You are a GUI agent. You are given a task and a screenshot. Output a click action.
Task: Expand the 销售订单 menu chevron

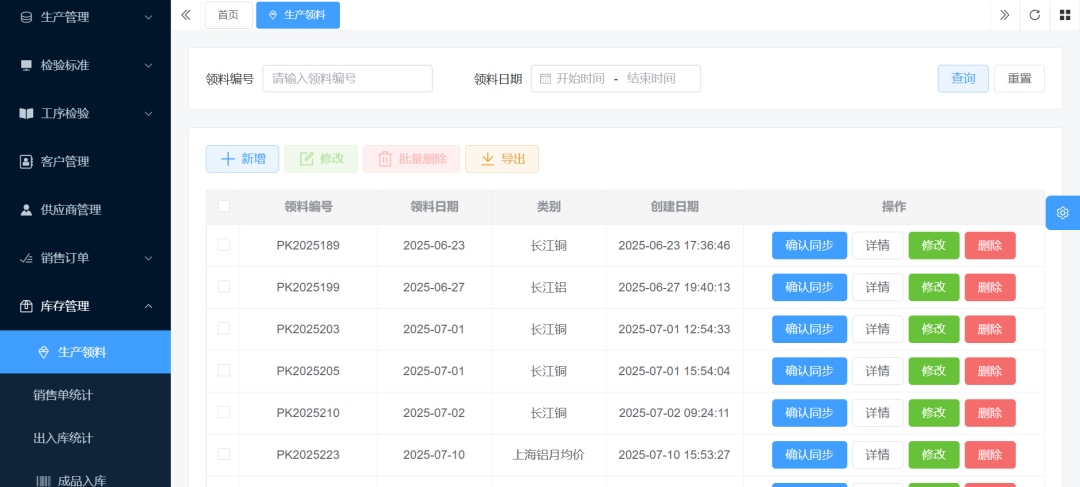pos(148,258)
